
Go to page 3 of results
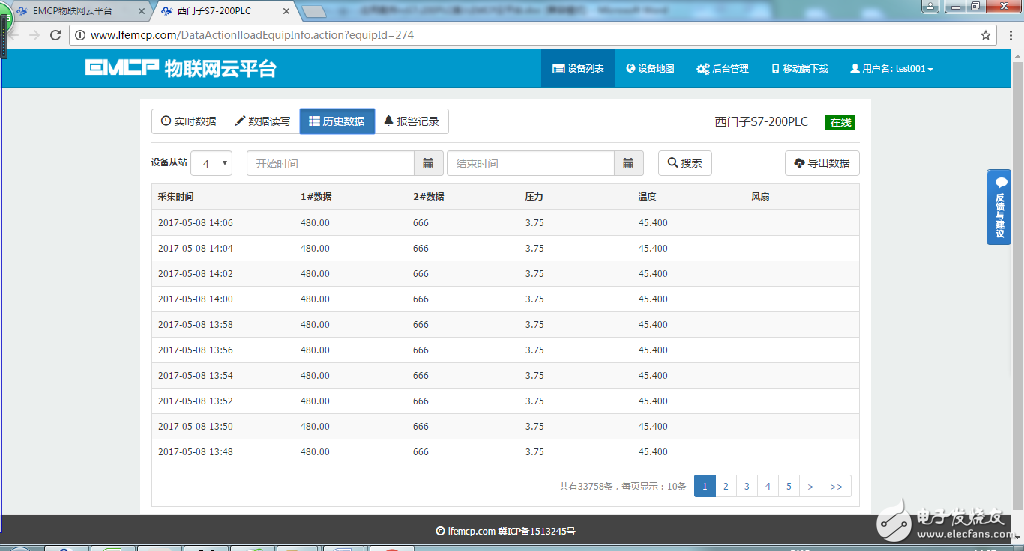(x=746, y=486)
